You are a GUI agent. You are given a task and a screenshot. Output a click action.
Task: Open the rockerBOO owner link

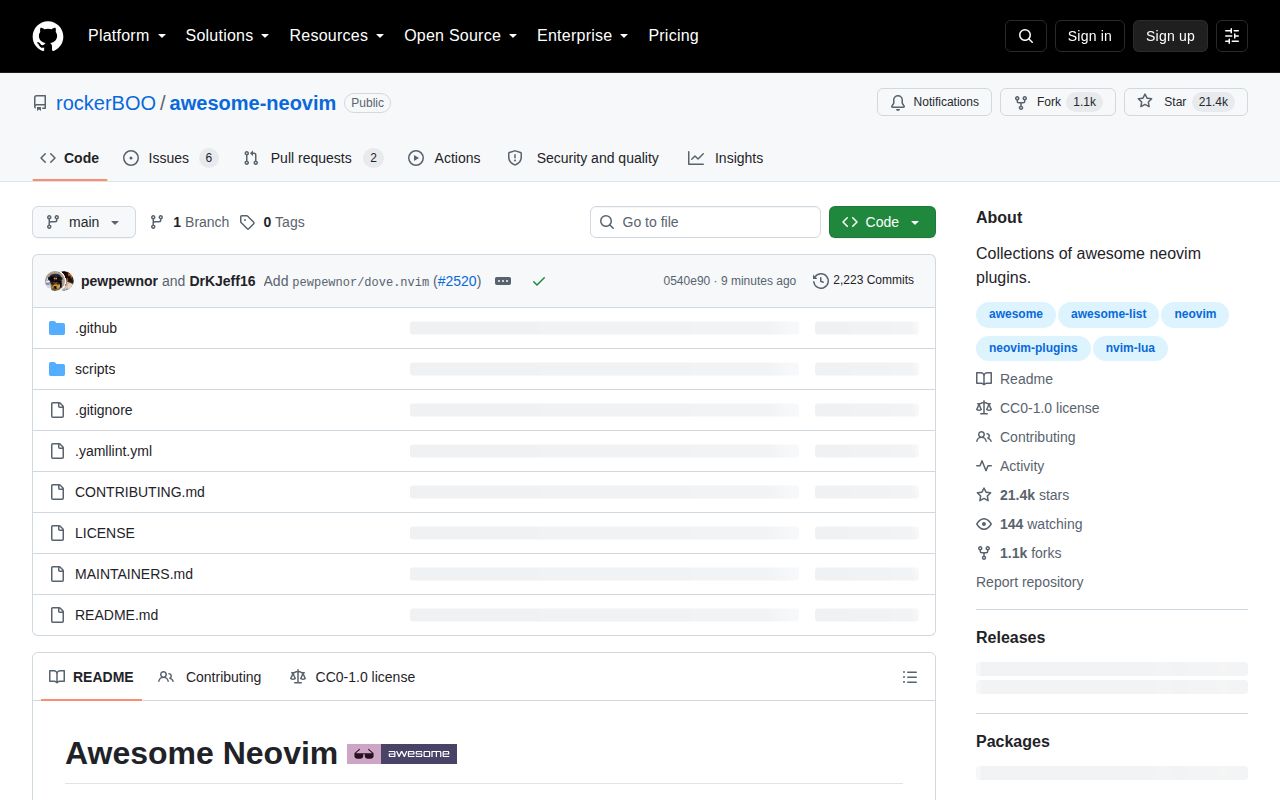click(106, 103)
